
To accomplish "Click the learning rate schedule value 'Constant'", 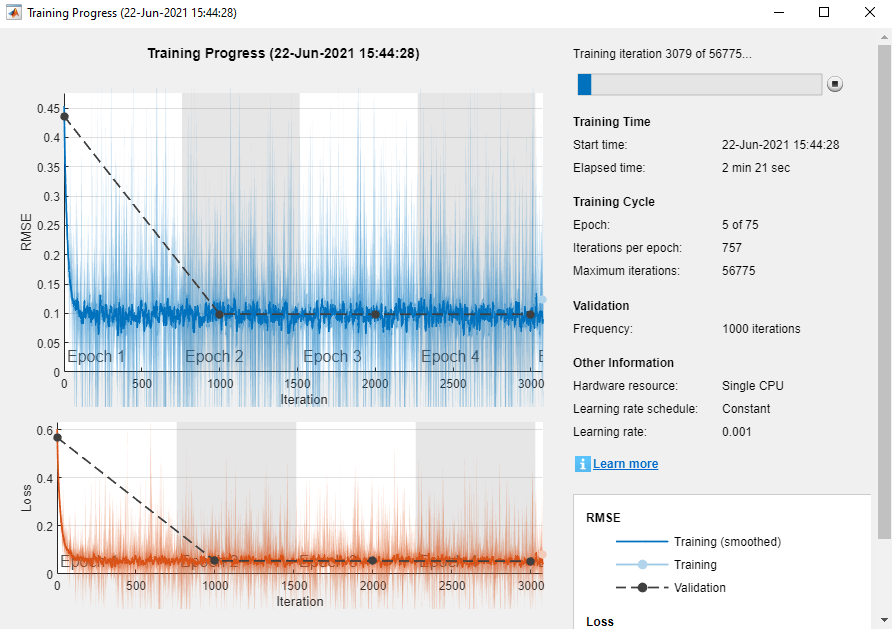I will tap(746, 409).
